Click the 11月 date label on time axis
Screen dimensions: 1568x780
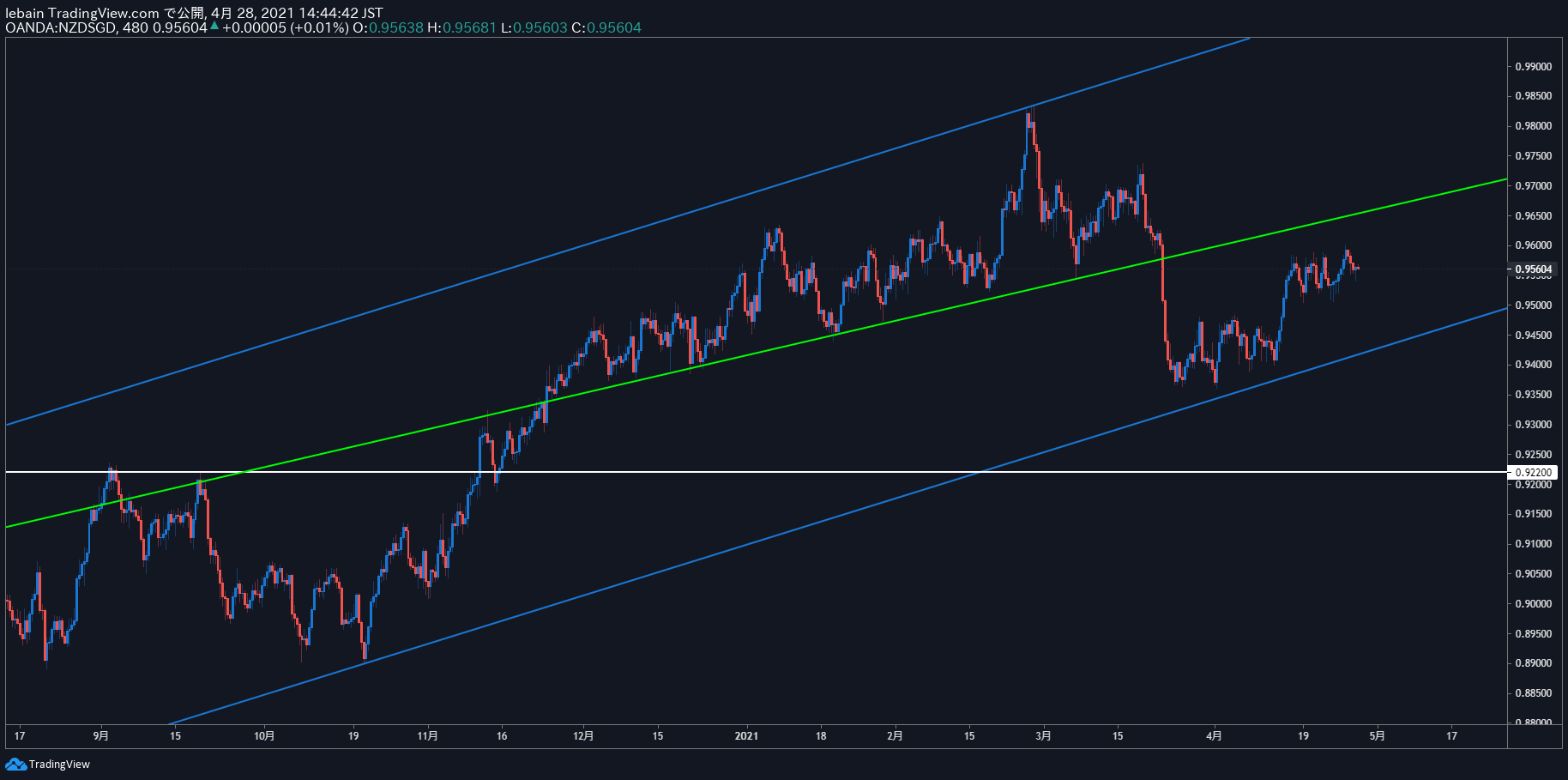click(427, 736)
